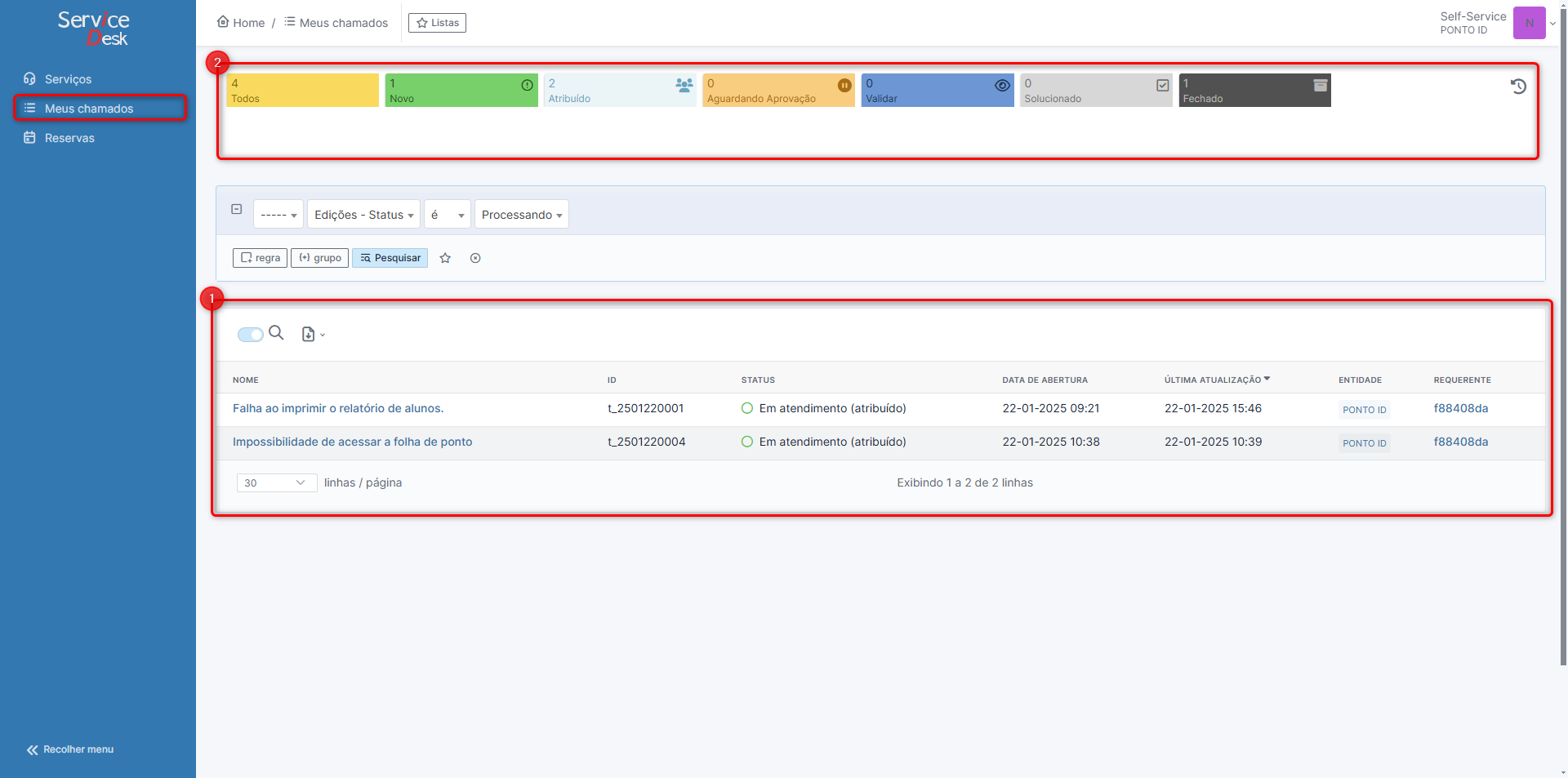Collapse the search criteria panel

pos(237,209)
